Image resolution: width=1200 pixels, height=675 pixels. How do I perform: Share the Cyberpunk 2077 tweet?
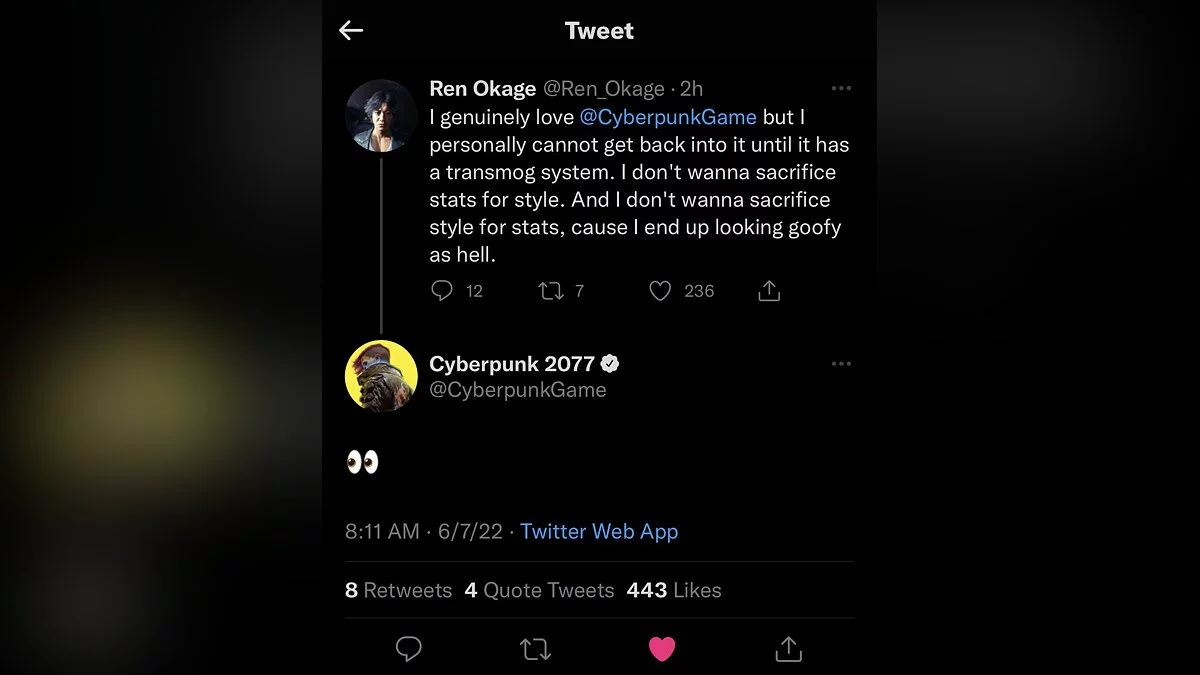tap(789, 649)
